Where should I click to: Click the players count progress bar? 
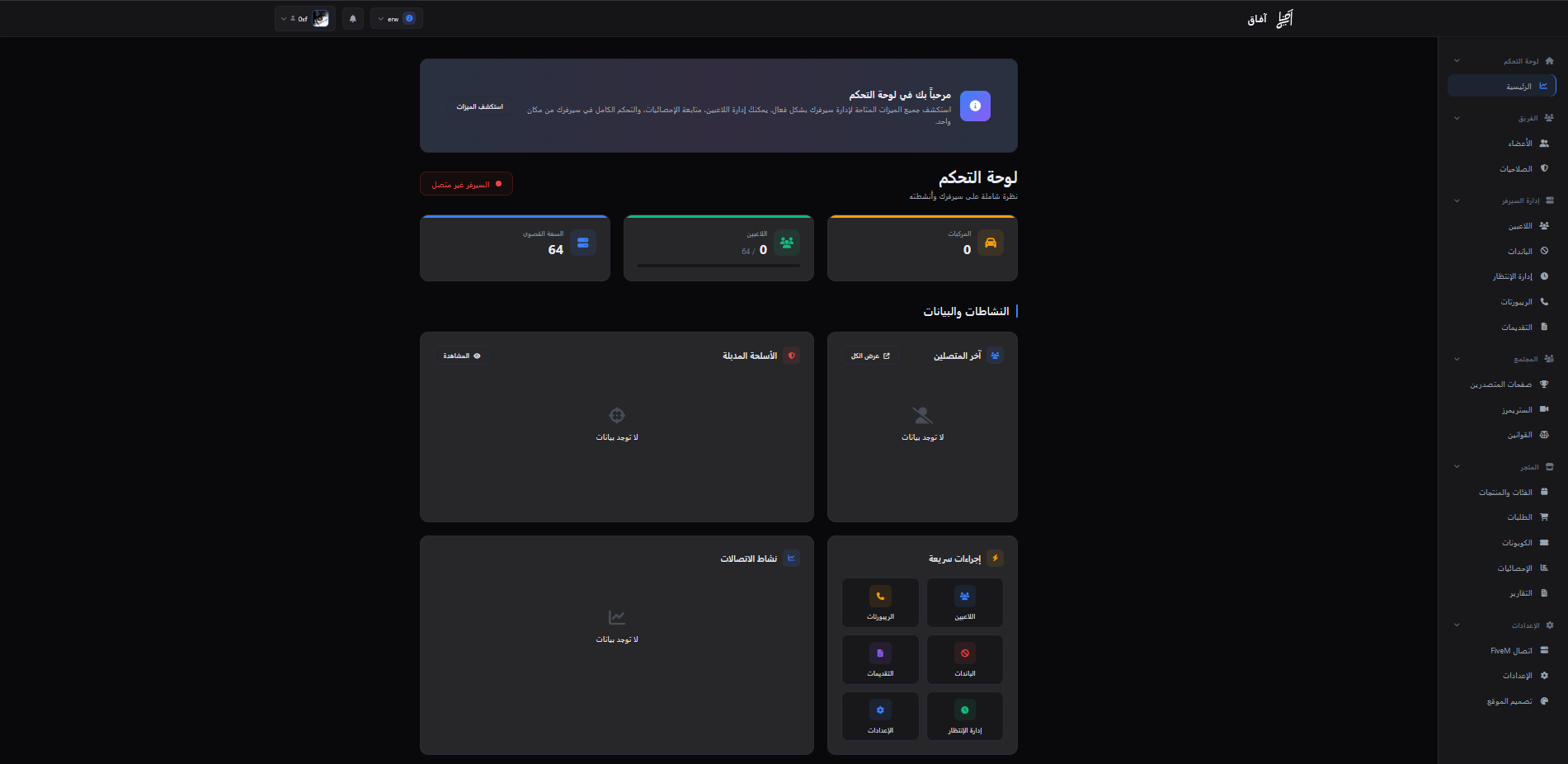[x=718, y=266]
